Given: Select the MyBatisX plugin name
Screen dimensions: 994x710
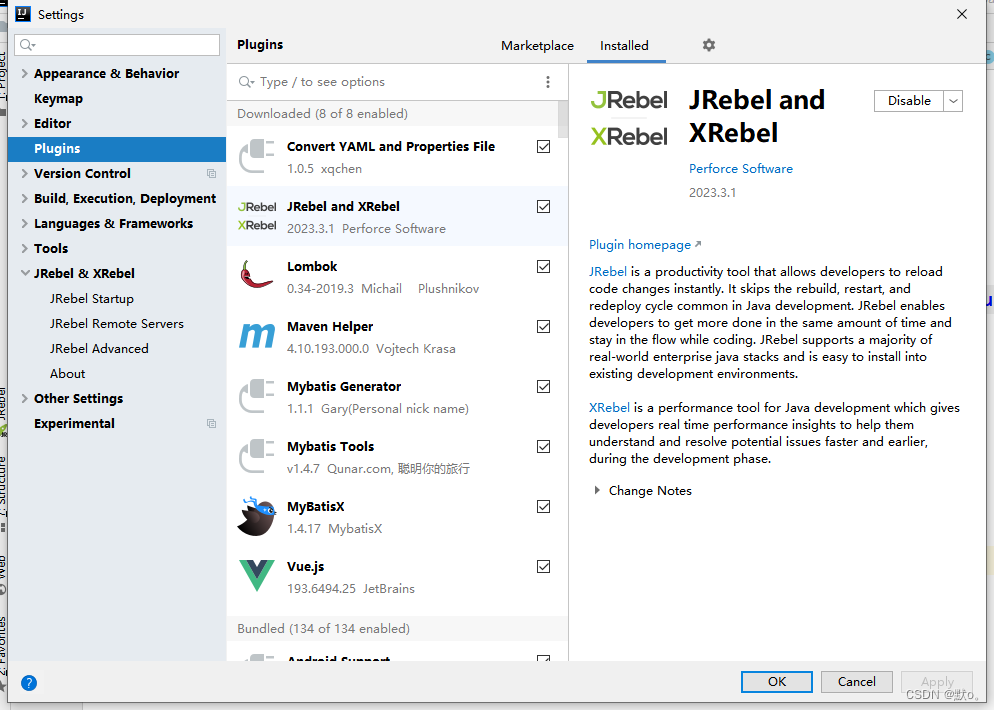Looking at the screenshot, I should point(316,507).
